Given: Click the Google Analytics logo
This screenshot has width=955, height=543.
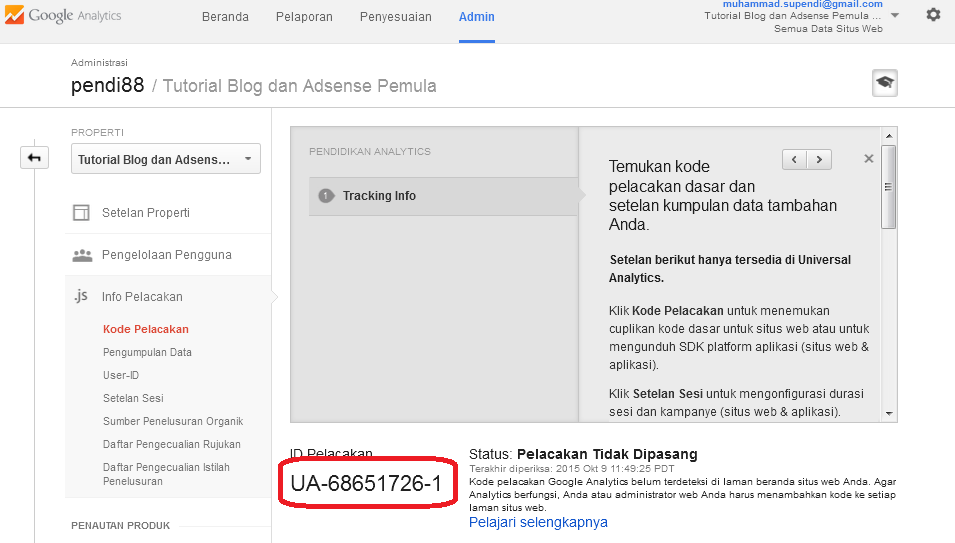Looking at the screenshot, I should 63,15.
